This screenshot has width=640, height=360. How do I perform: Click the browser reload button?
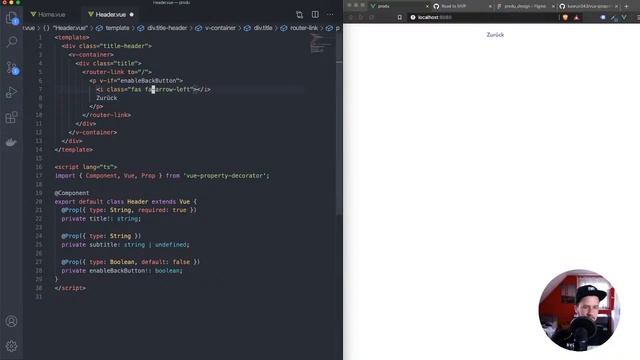[371, 18]
